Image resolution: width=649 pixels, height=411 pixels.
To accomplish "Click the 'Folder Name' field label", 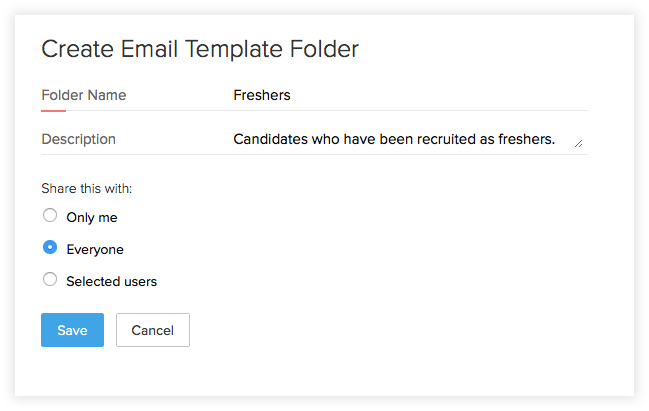I will tap(83, 95).
